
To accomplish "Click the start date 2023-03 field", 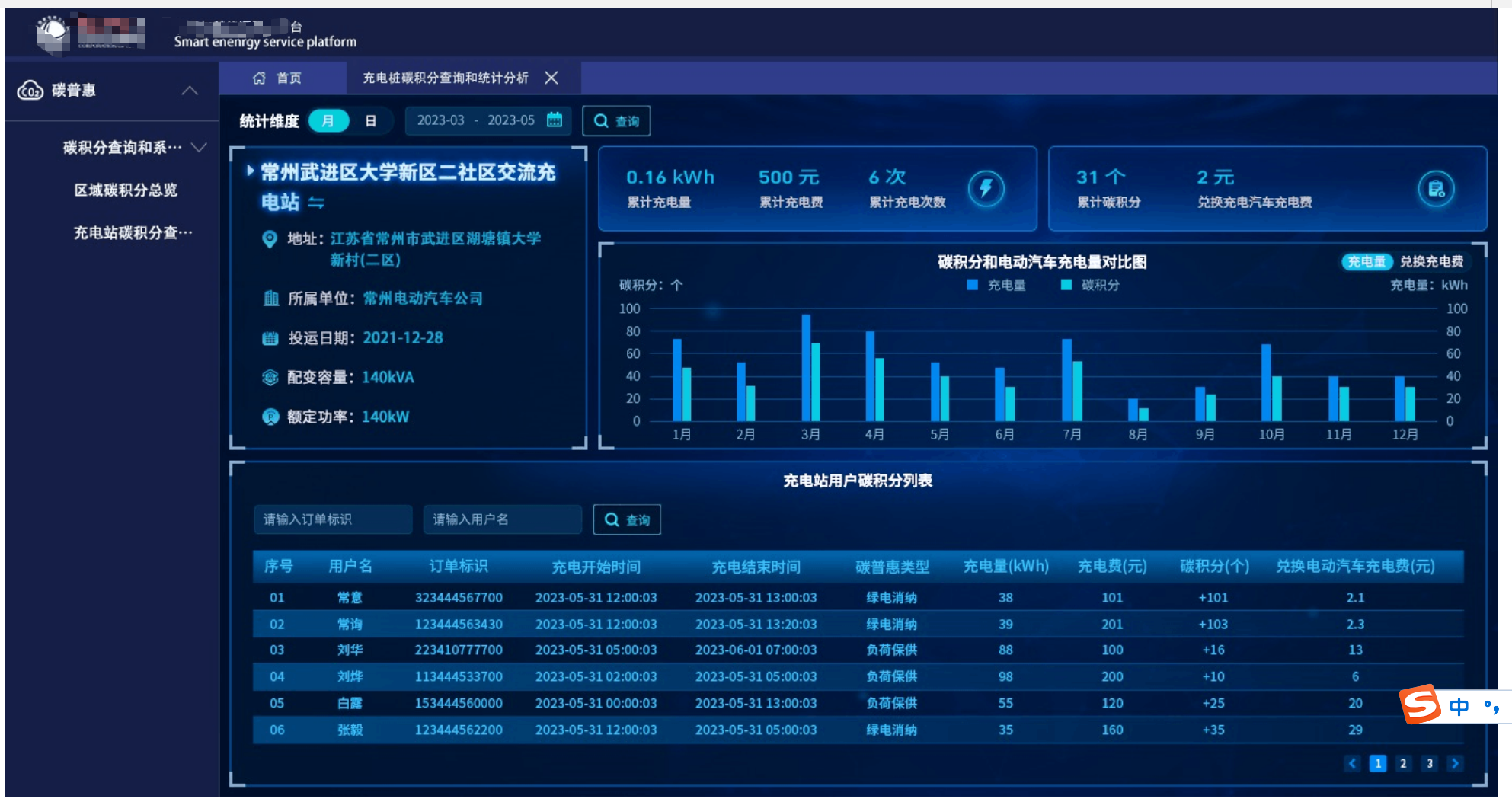I will tap(440, 120).
